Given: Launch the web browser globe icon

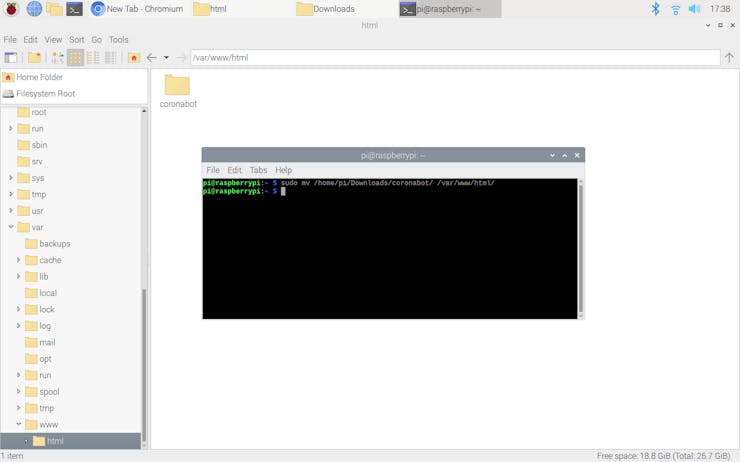Looking at the screenshot, I should pos(34,8).
